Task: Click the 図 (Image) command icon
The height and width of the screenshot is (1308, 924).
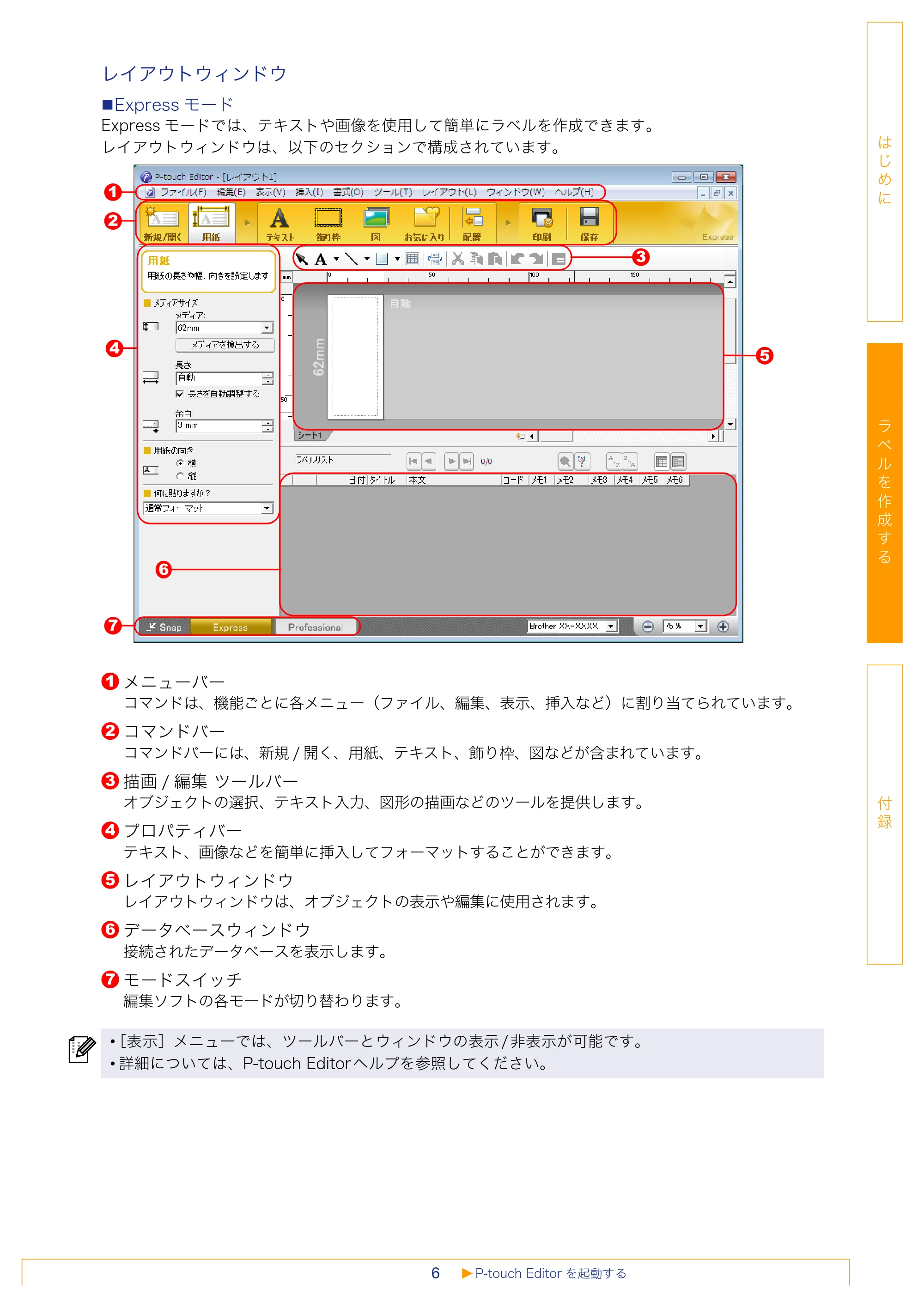Action: (x=376, y=223)
